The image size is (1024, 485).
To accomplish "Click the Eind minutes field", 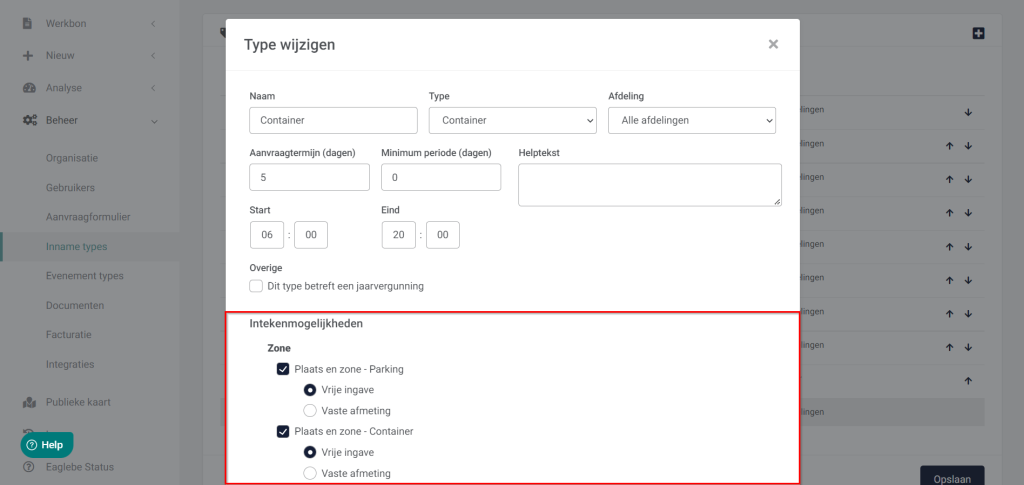I will pos(443,235).
